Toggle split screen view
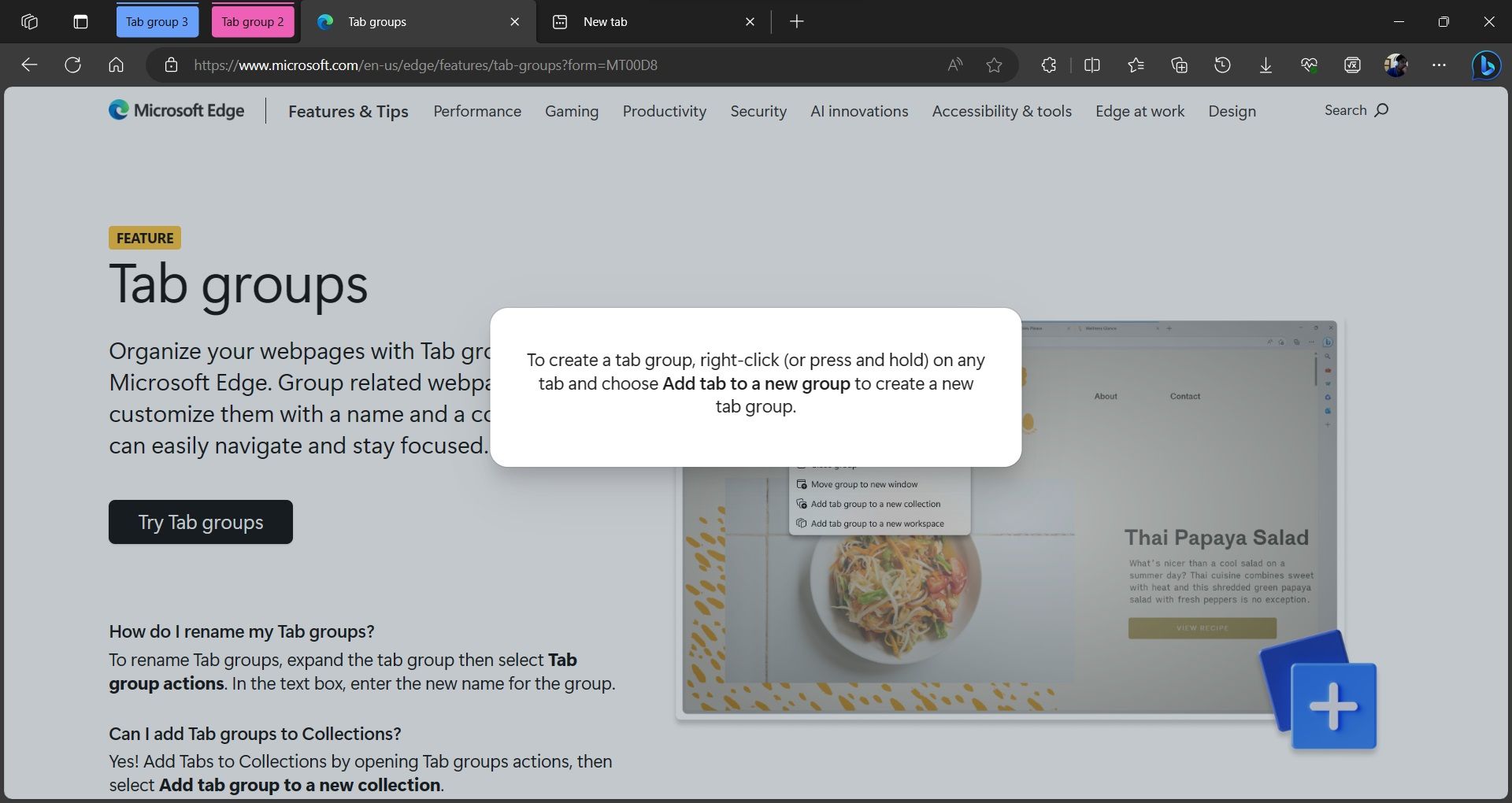1512x803 pixels. 1091,65
